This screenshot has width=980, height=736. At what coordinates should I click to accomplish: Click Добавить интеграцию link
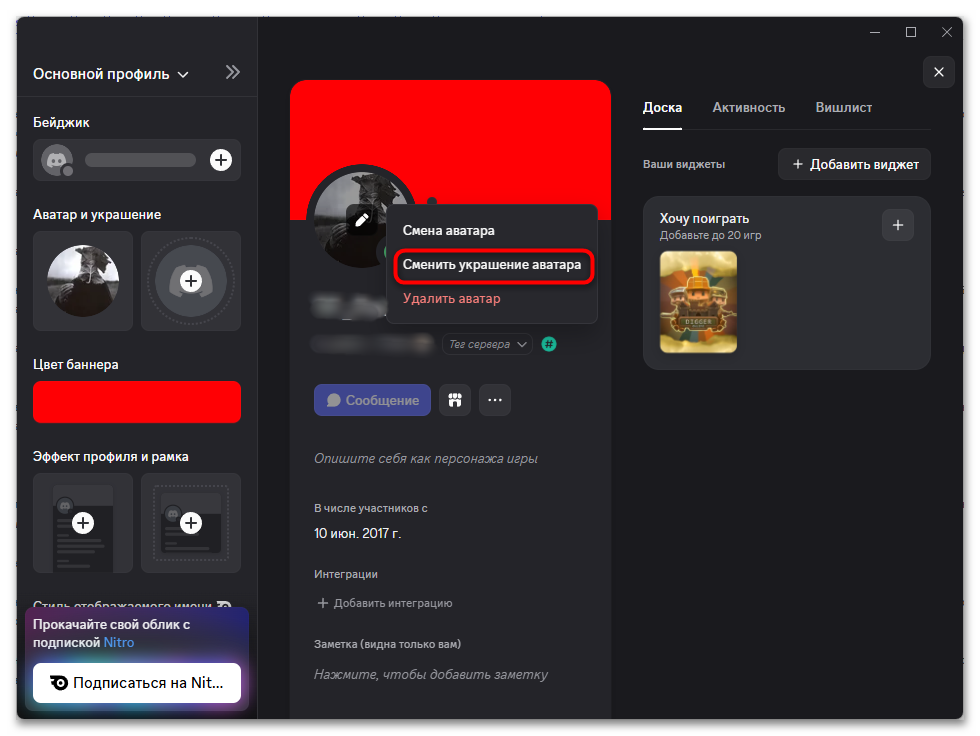tap(385, 603)
